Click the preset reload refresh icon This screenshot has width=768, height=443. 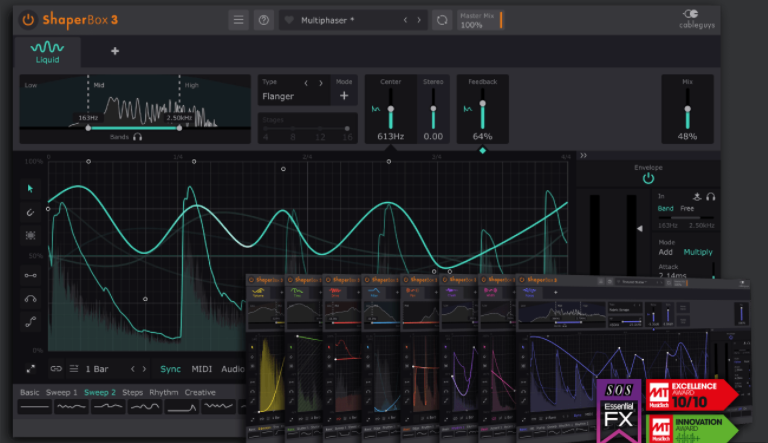pyautogui.click(x=442, y=20)
